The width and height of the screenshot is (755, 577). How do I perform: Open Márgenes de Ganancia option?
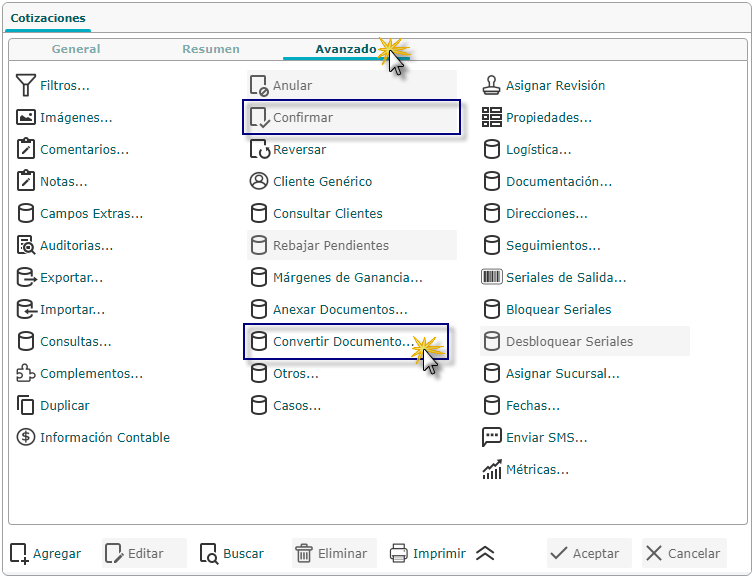tap(336, 277)
